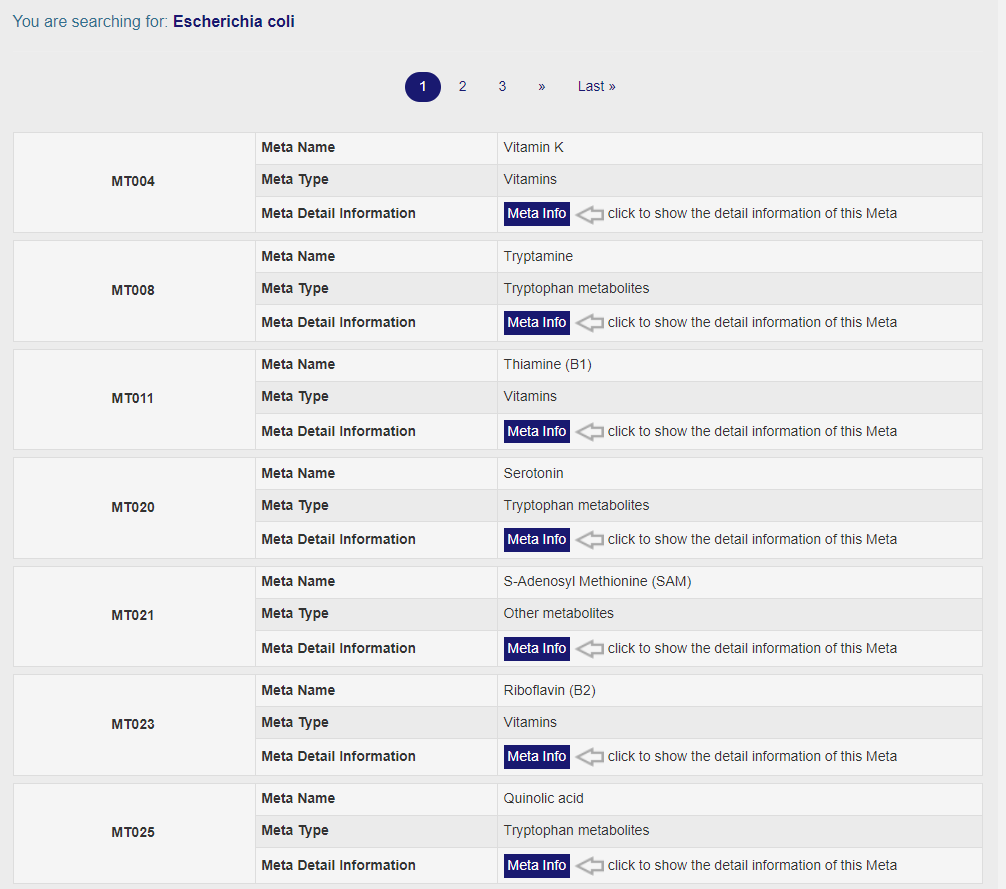The height and width of the screenshot is (889, 1006).
Task: Select current page 1 in pagination
Action: tap(422, 87)
